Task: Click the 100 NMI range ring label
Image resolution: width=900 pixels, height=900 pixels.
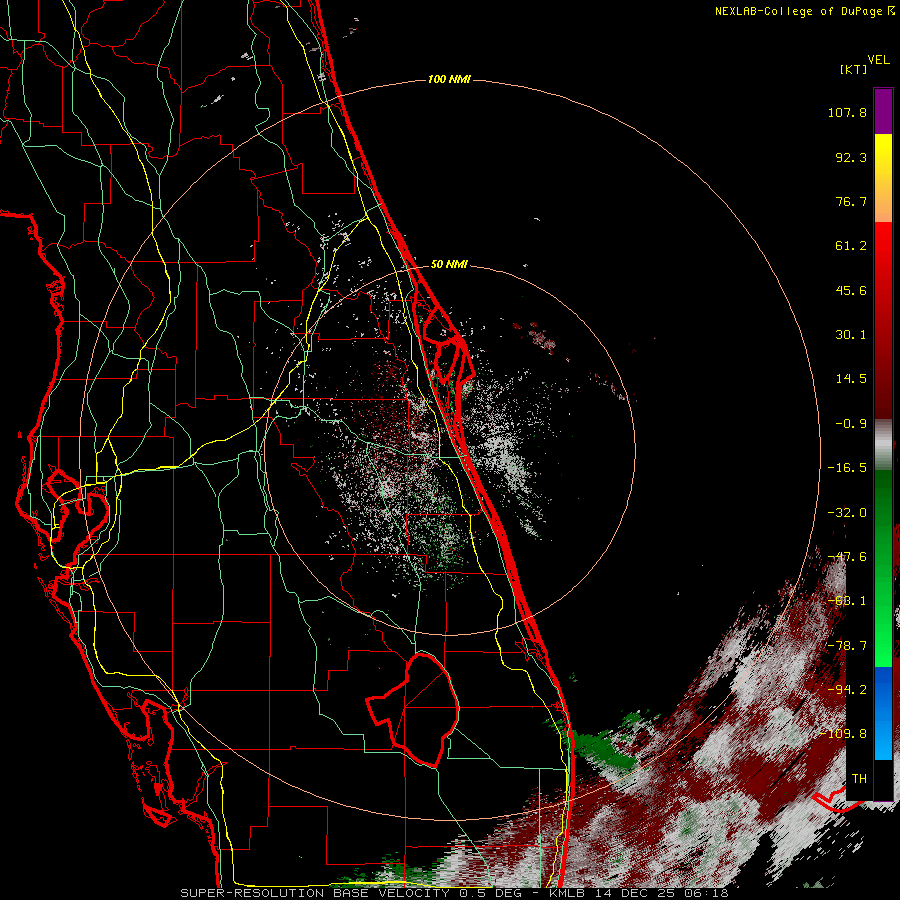Action: pos(449,79)
